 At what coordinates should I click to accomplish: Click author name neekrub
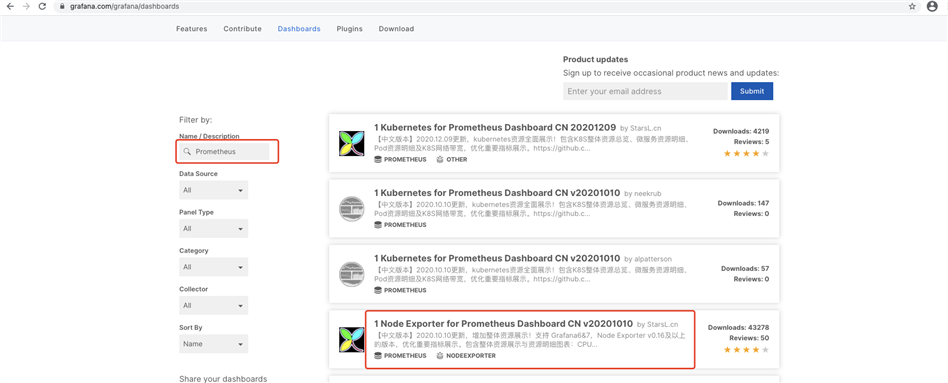pyautogui.click(x=649, y=194)
